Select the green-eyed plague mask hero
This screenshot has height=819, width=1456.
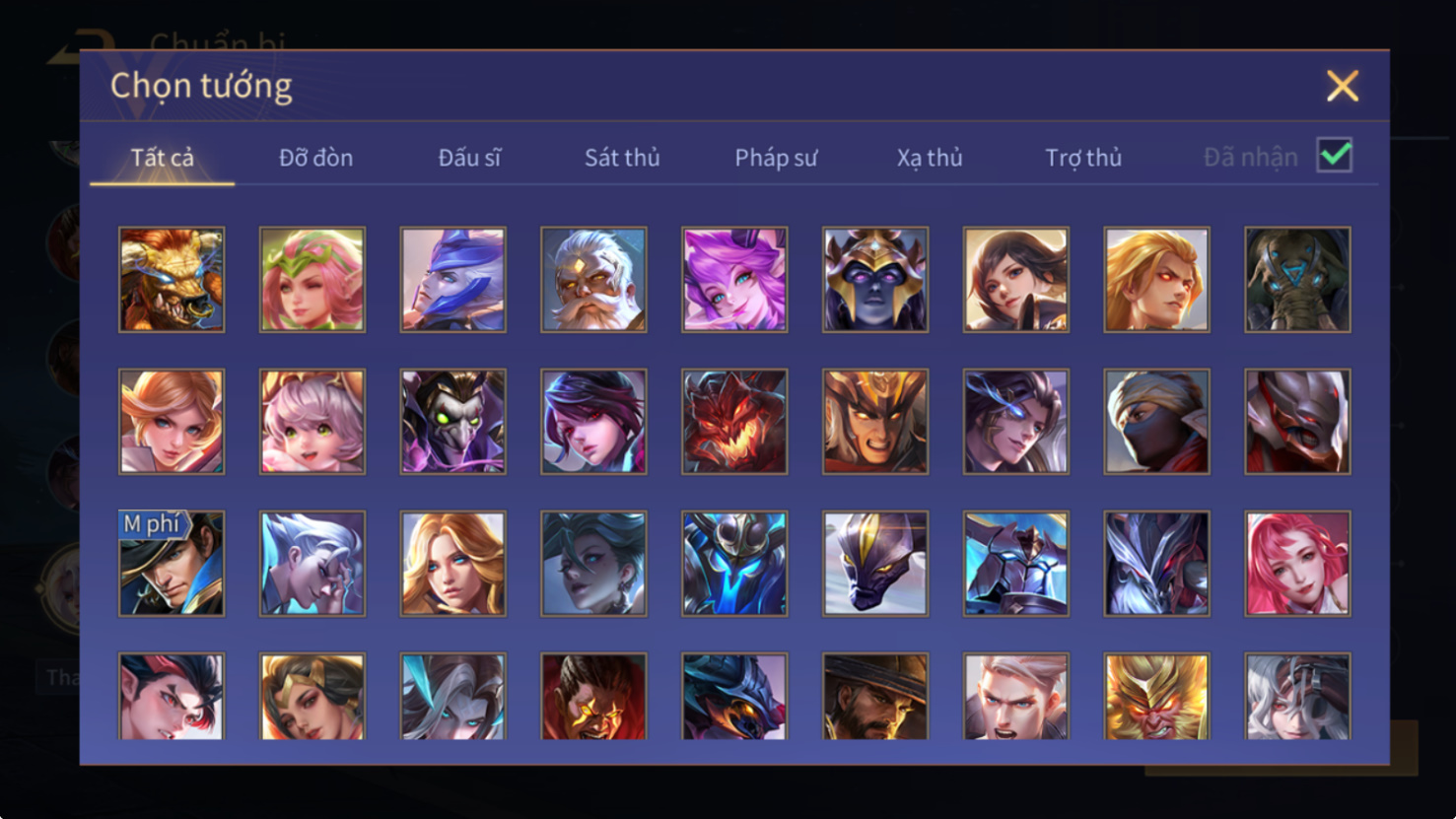[x=453, y=422]
